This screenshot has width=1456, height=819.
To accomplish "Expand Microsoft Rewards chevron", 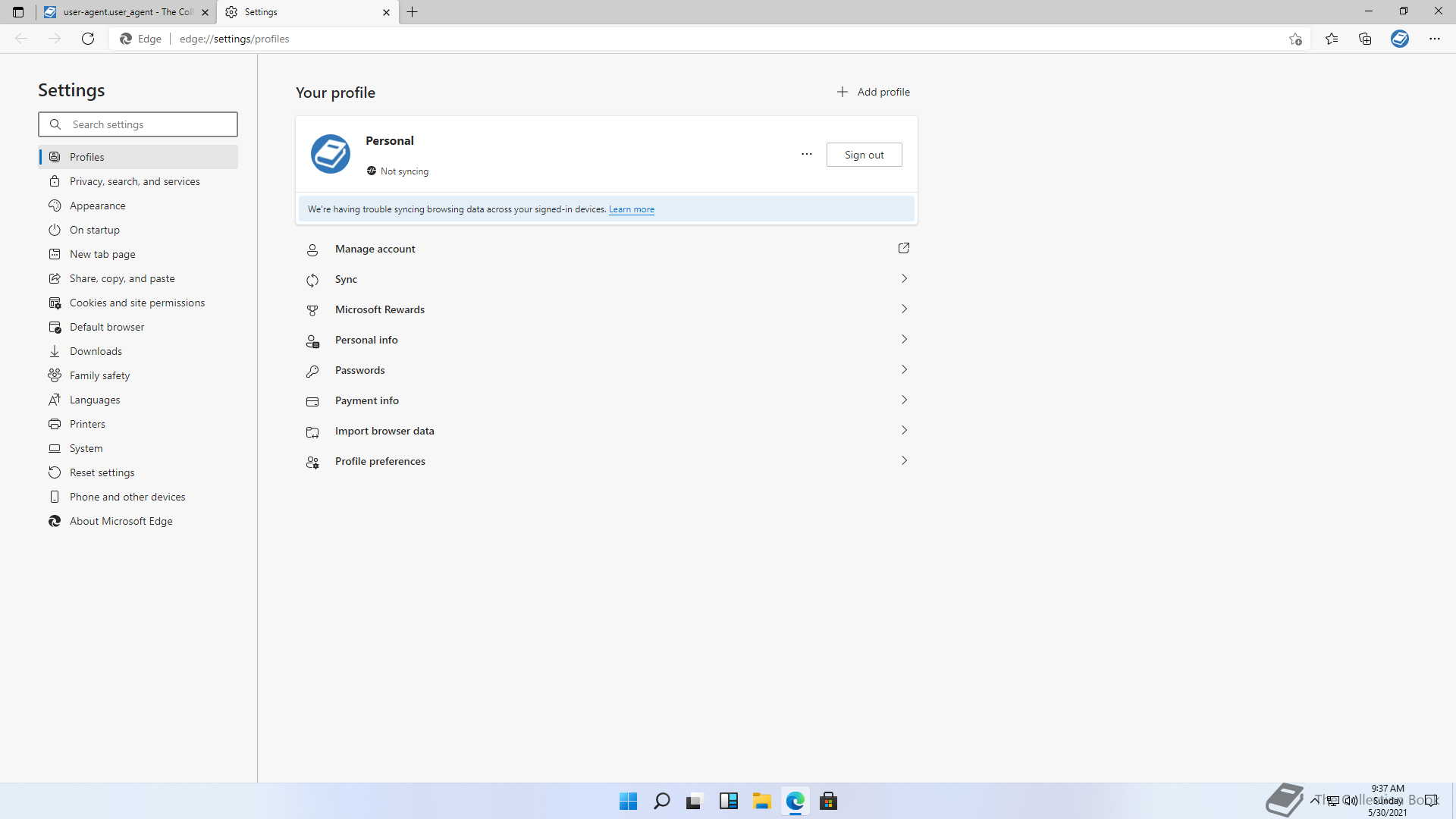I will tap(904, 309).
